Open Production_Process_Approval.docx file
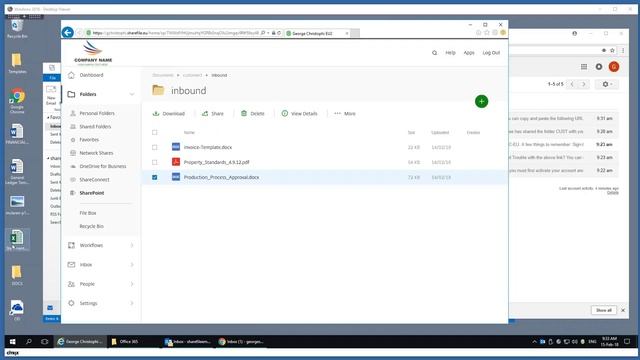640x360 pixels. pyautogui.click(x=221, y=177)
